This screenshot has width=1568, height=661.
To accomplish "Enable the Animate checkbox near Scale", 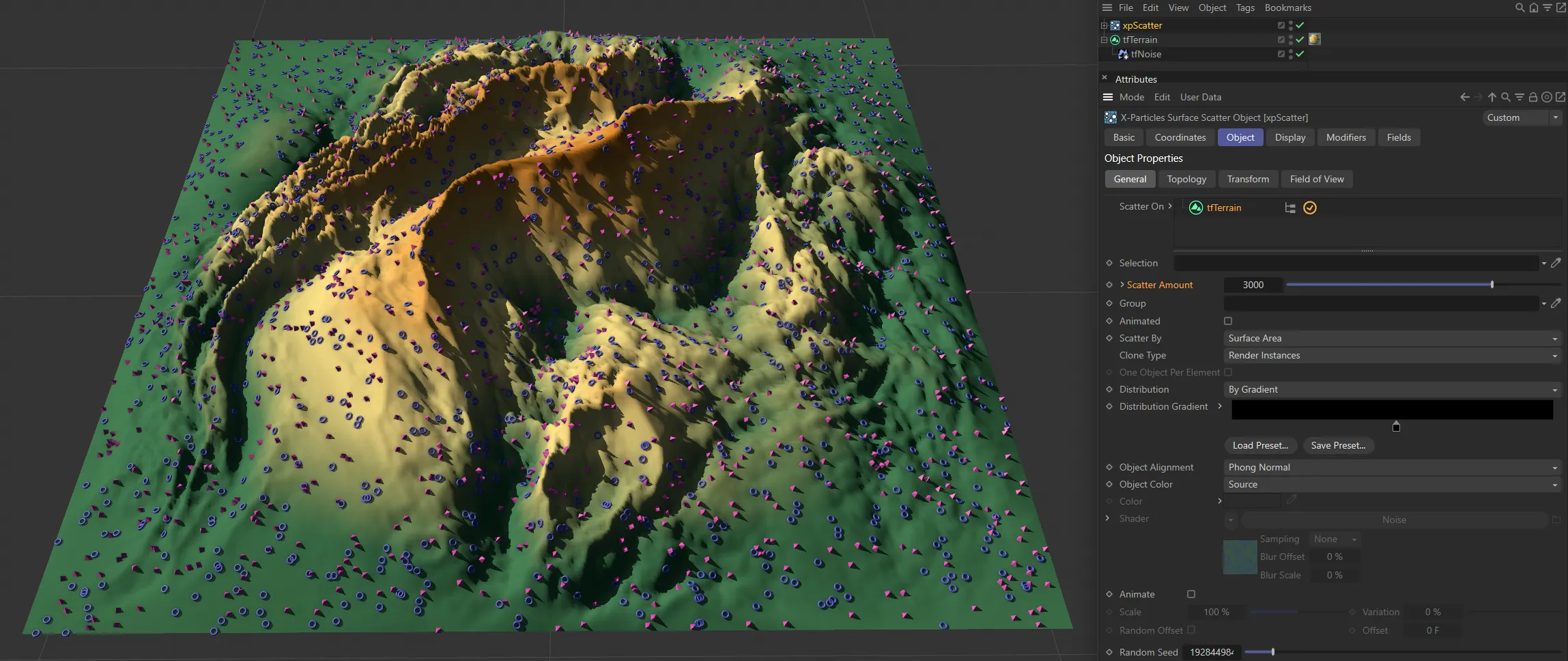I will point(1192,594).
